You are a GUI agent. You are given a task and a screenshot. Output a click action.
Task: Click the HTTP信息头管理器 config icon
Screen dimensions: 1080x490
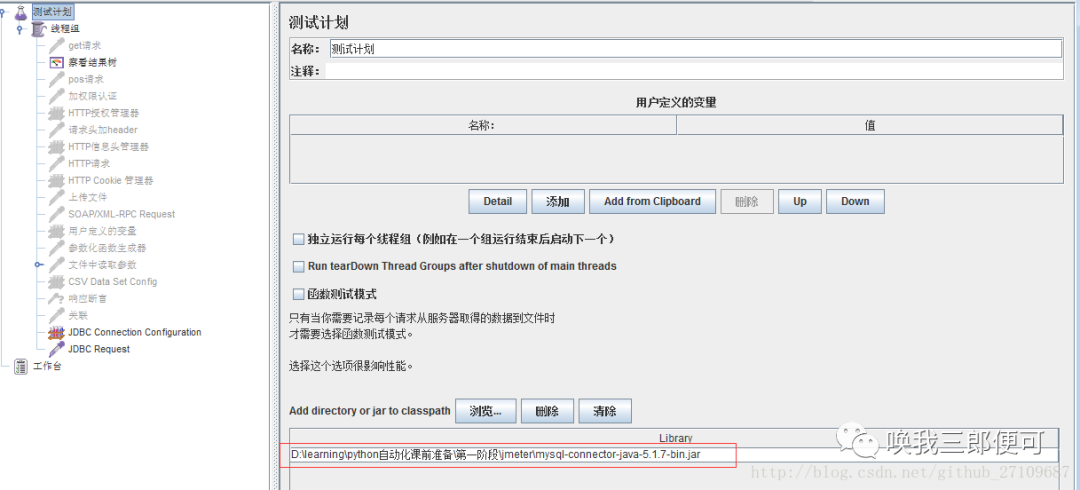tap(56, 147)
